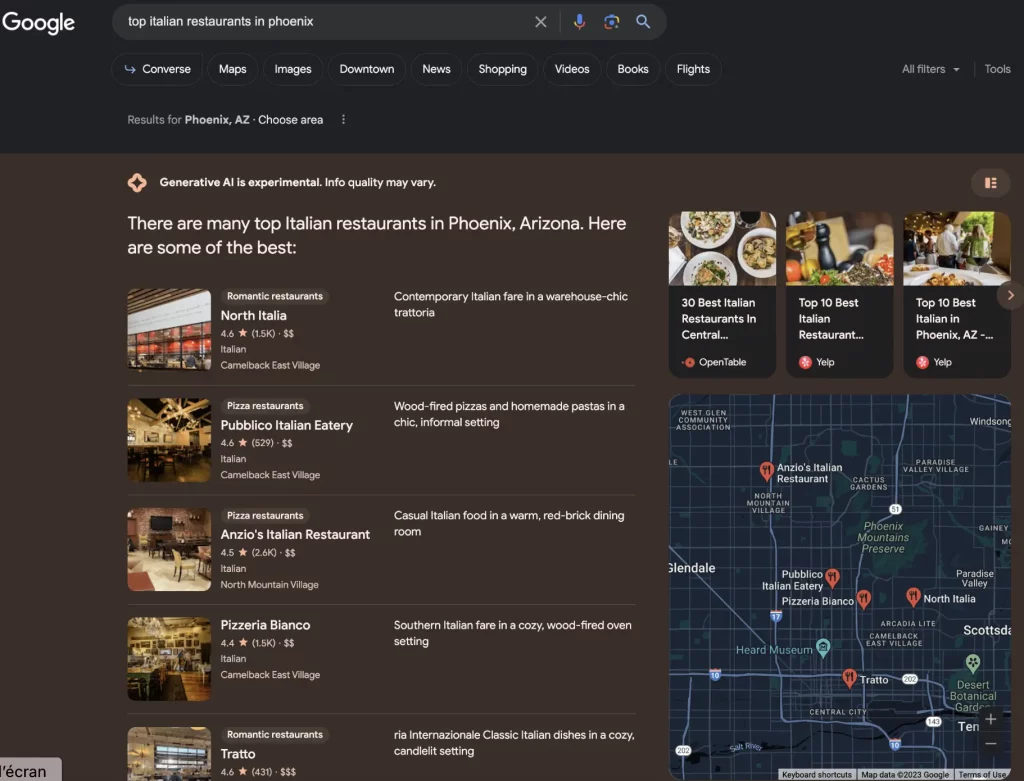The width and height of the screenshot is (1024, 781).
Task: Open Anzio's Italian Restaurant photo thumbnail
Action: [x=169, y=549]
